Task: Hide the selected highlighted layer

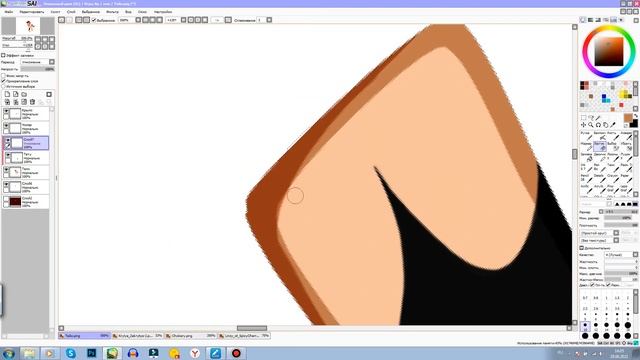Action: 7,141
